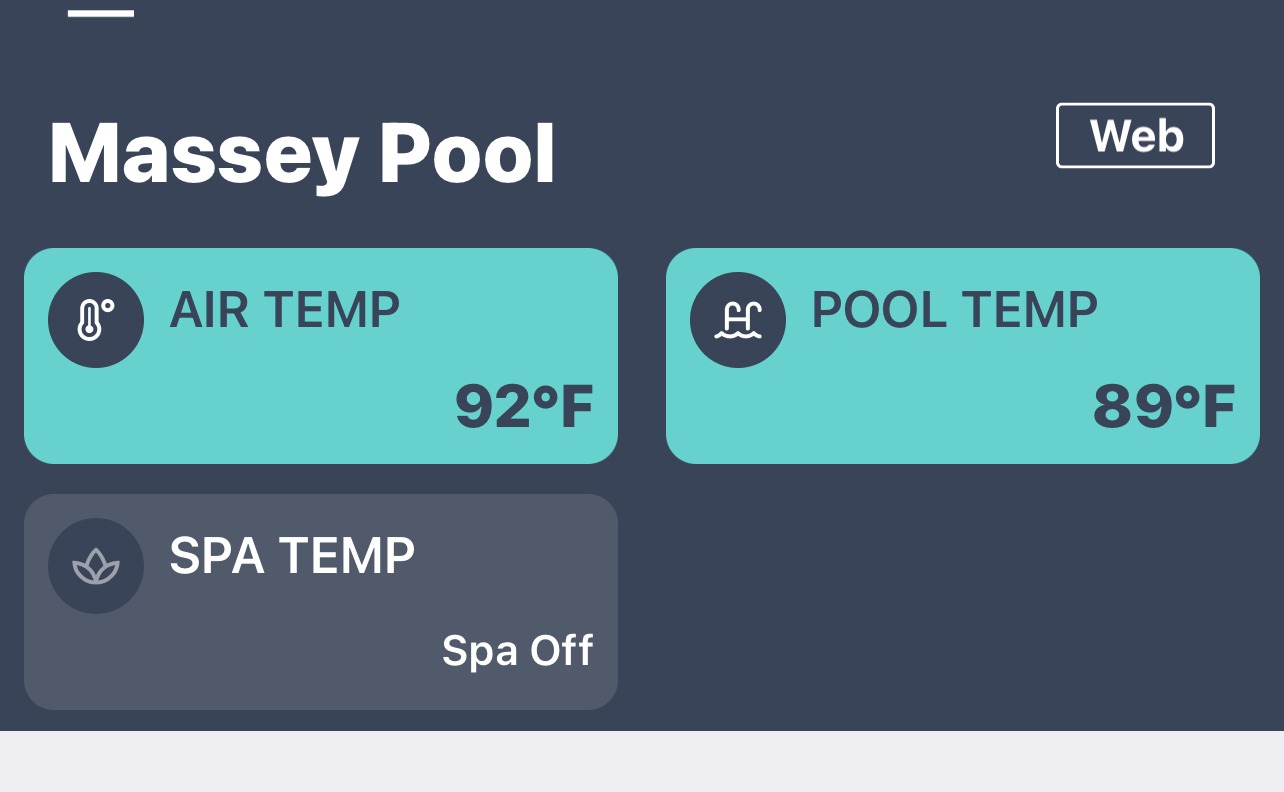Toggle the spa via Spa Off text
1284x792 pixels.
[518, 651]
